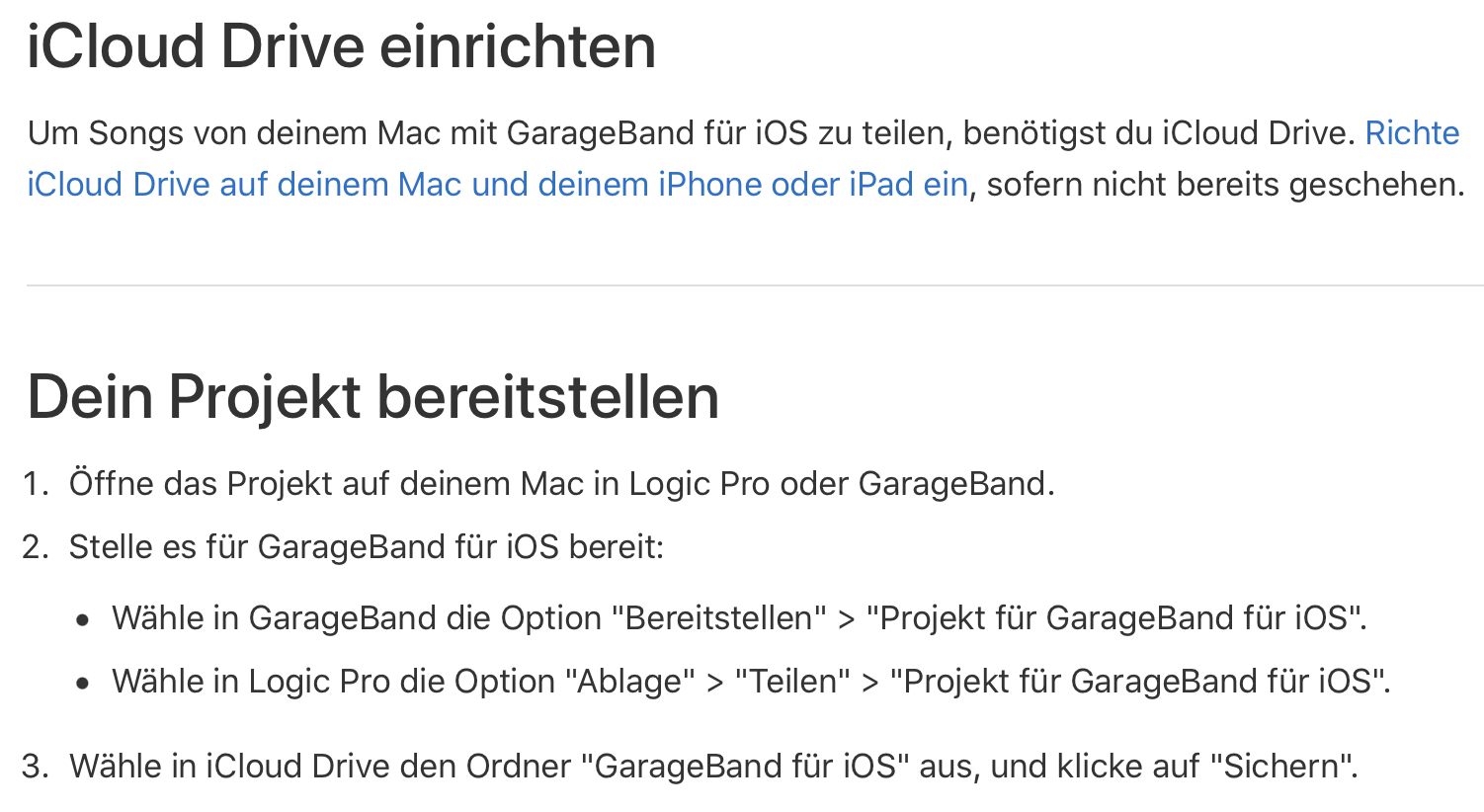The image size is (1484, 812).
Task: Click 'Projekt für GarageBand für iOS' in Logic Pro bullet
Action: [x=1137, y=682]
